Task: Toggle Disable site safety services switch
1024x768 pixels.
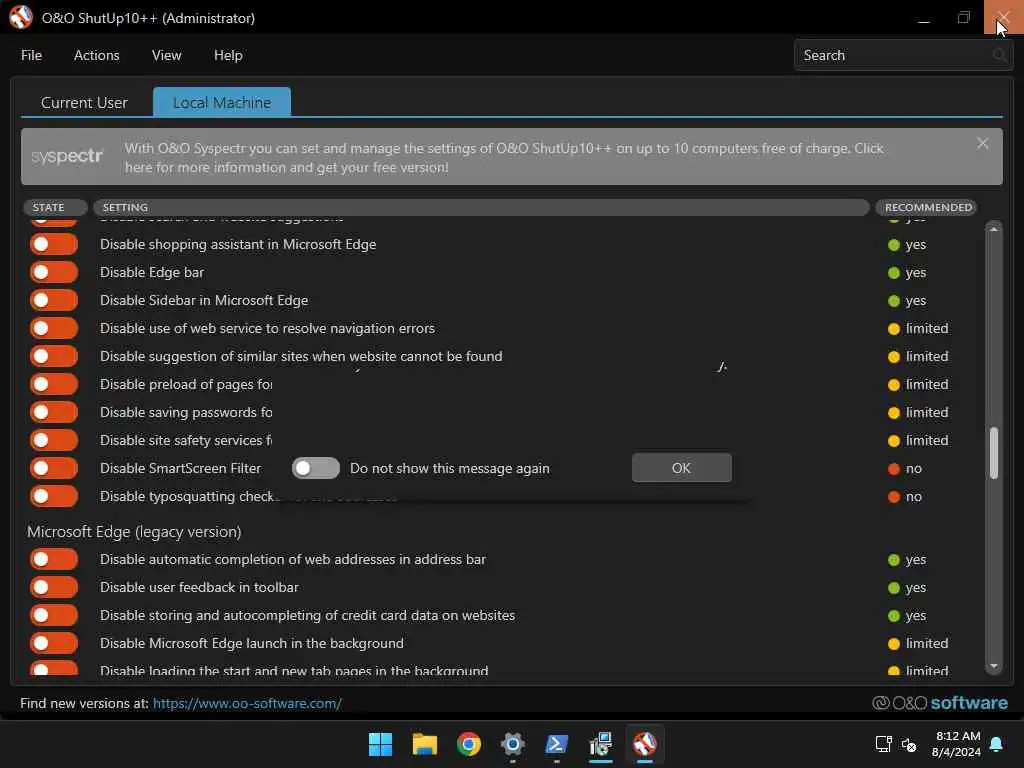Action: pos(54,440)
